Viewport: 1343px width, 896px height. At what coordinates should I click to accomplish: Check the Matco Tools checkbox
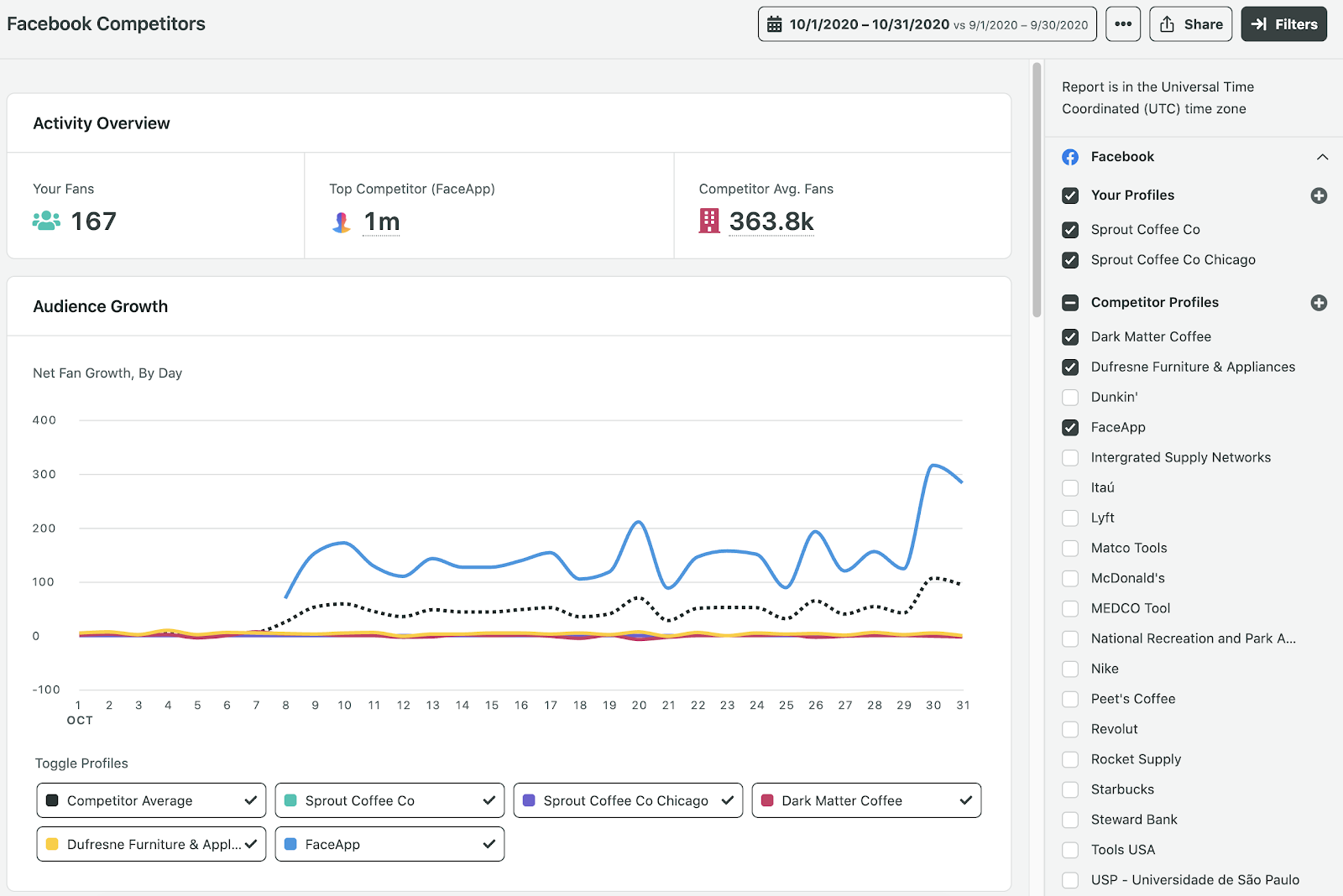1070,549
